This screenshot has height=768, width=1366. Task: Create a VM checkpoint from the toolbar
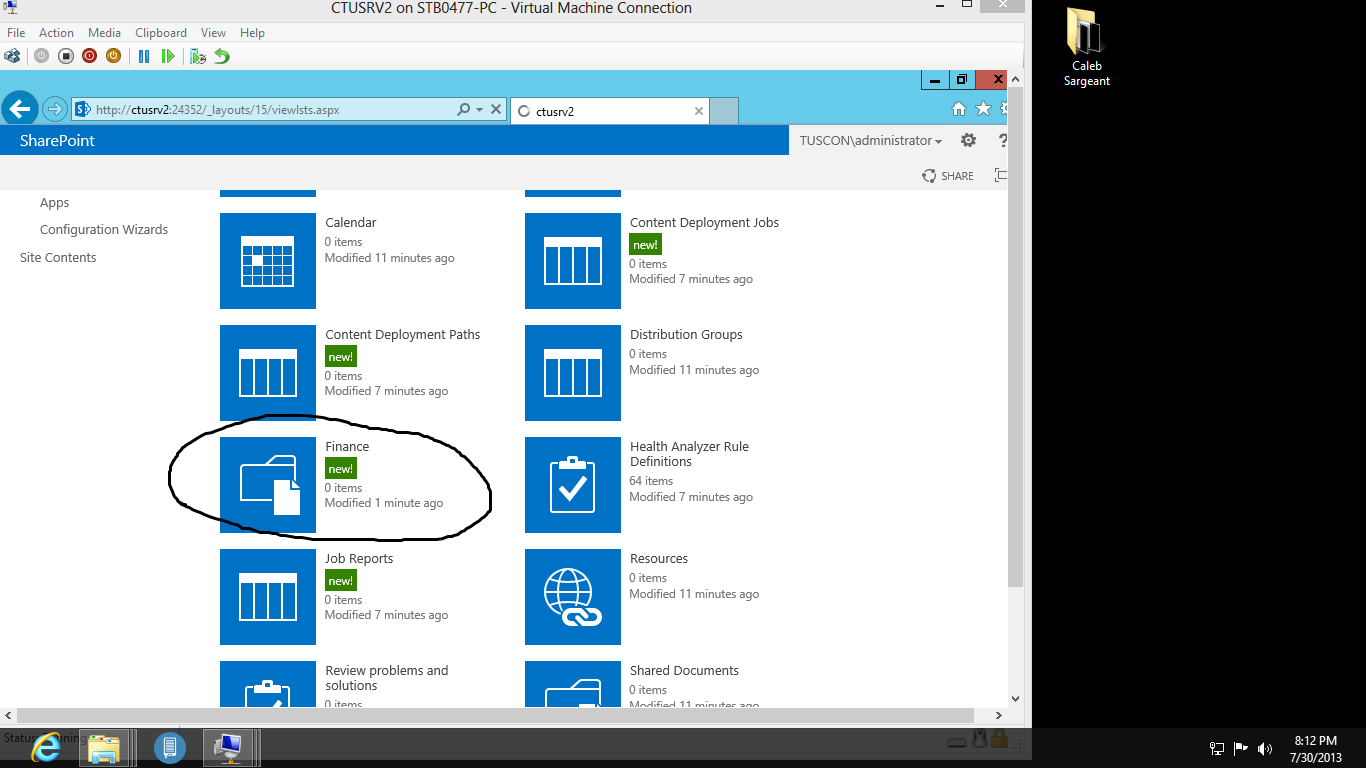(x=198, y=56)
